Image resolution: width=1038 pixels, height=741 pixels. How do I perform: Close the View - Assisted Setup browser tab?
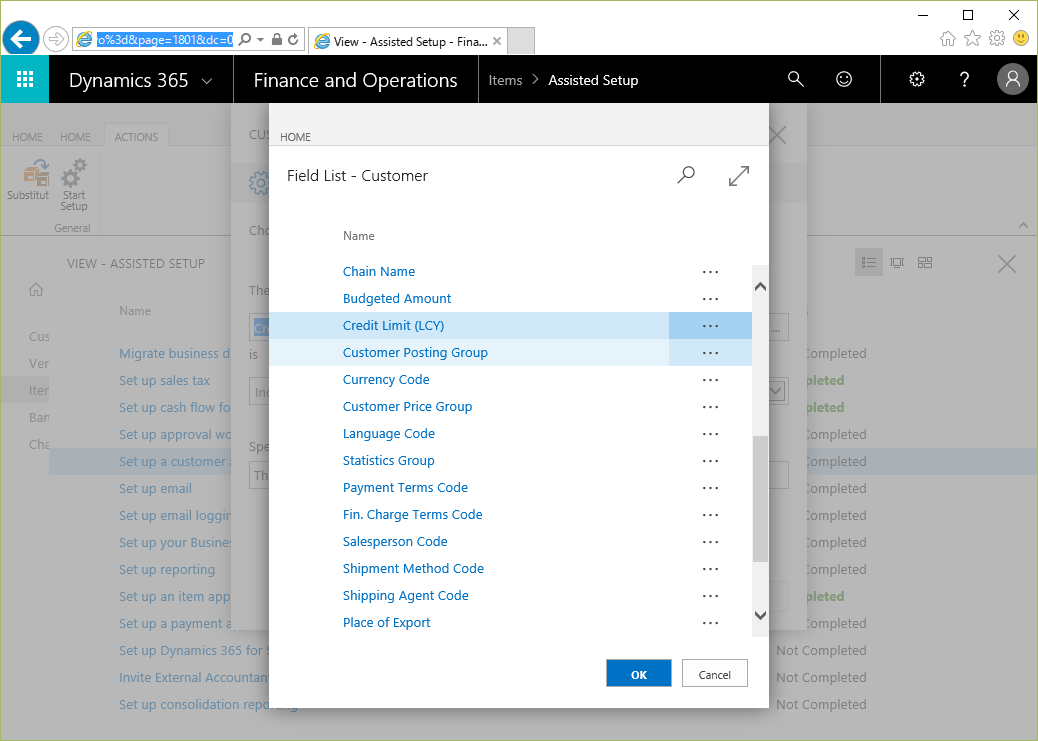pos(497,41)
